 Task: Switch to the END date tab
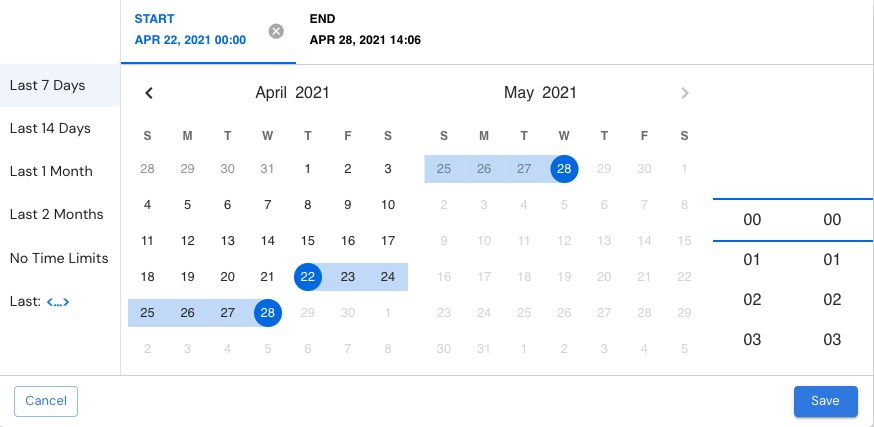[365, 31]
